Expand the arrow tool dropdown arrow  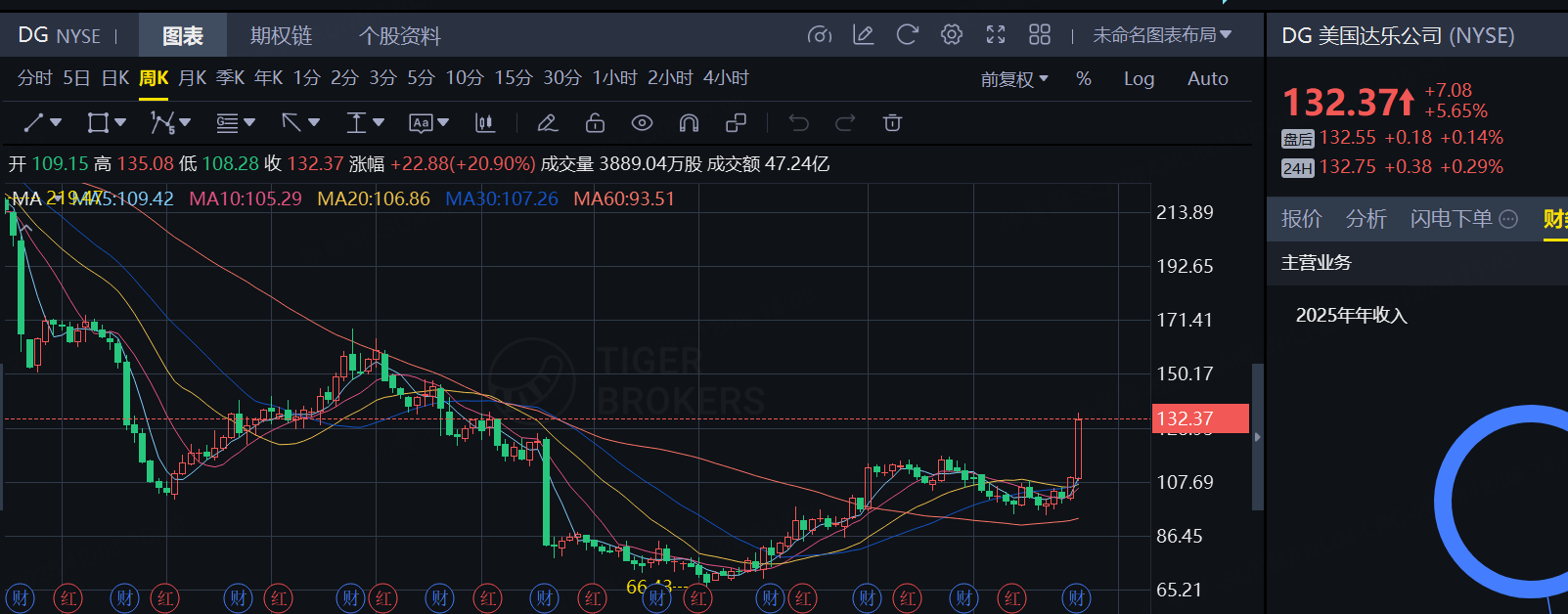314,123
